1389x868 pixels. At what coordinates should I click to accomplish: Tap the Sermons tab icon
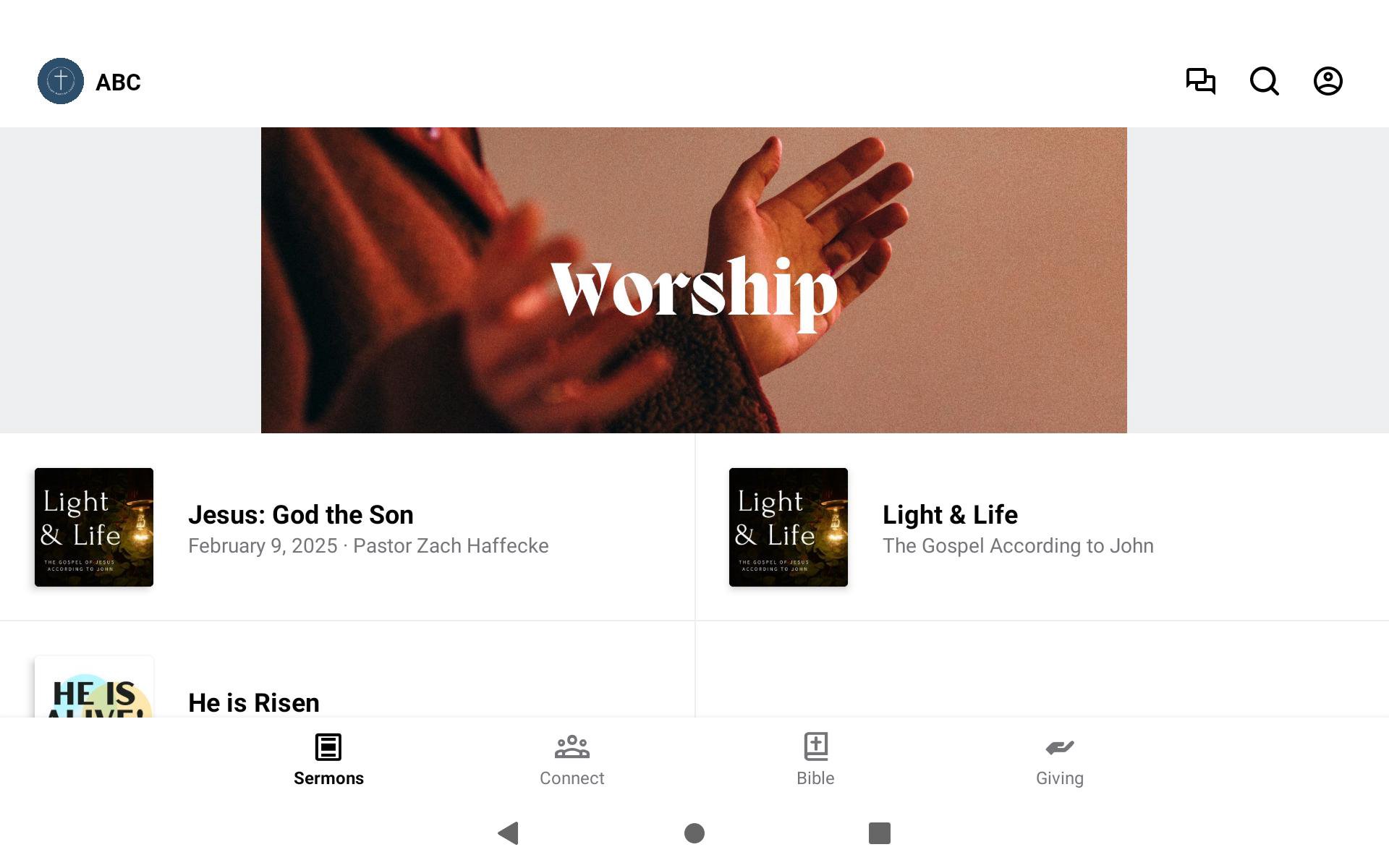tap(328, 746)
